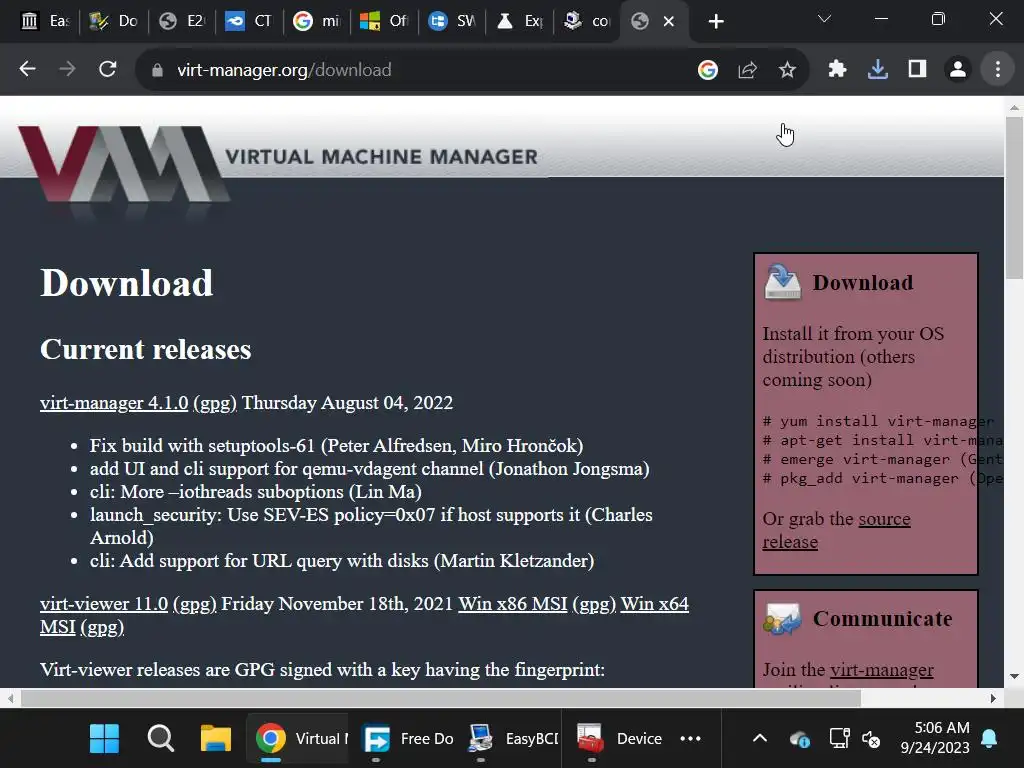This screenshot has width=1024, height=768.
Task: Click the horizontal scrollbar thumb
Action: pyautogui.click(x=441, y=698)
